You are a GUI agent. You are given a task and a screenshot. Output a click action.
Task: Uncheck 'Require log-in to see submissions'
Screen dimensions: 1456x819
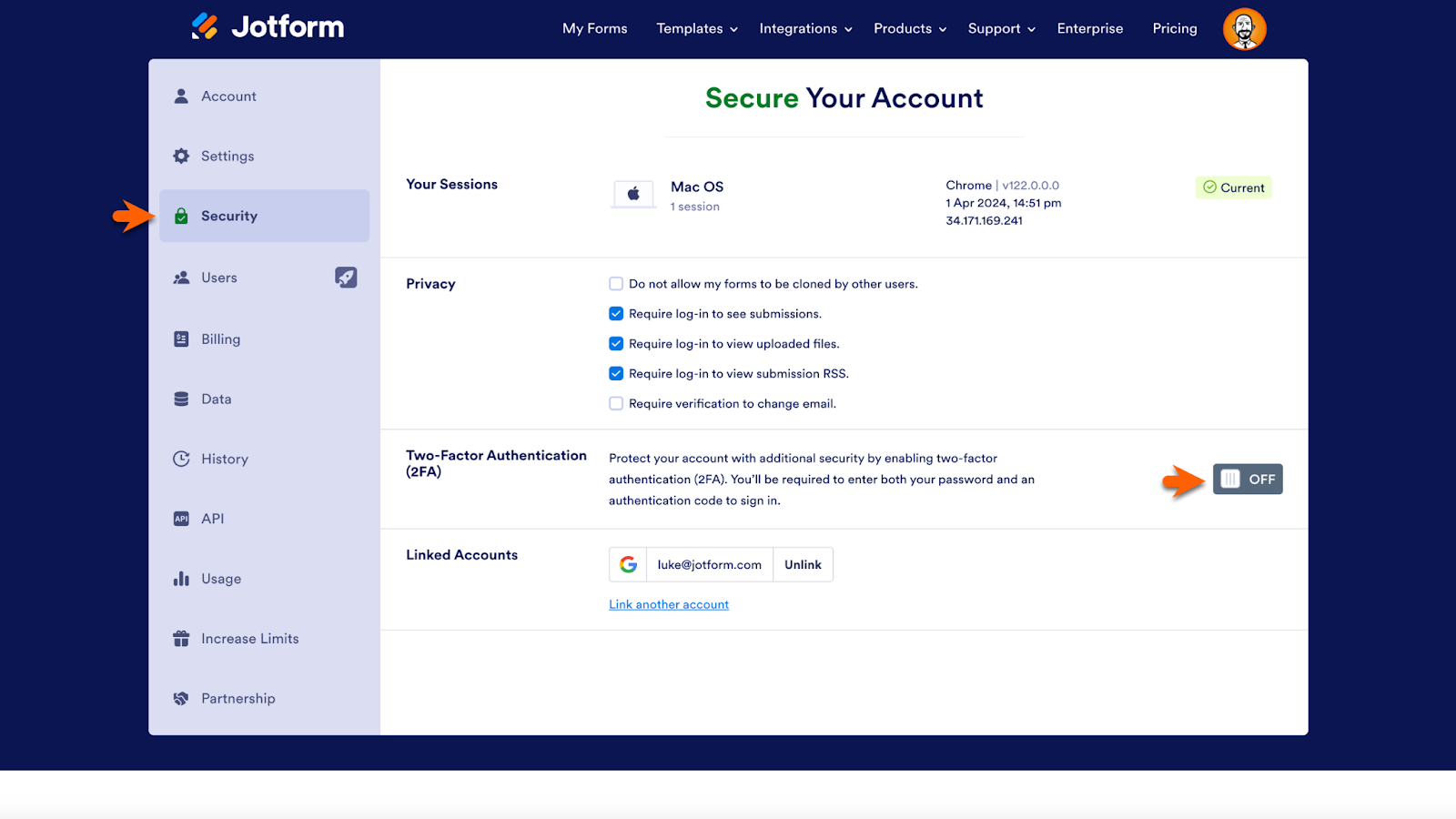(x=616, y=314)
